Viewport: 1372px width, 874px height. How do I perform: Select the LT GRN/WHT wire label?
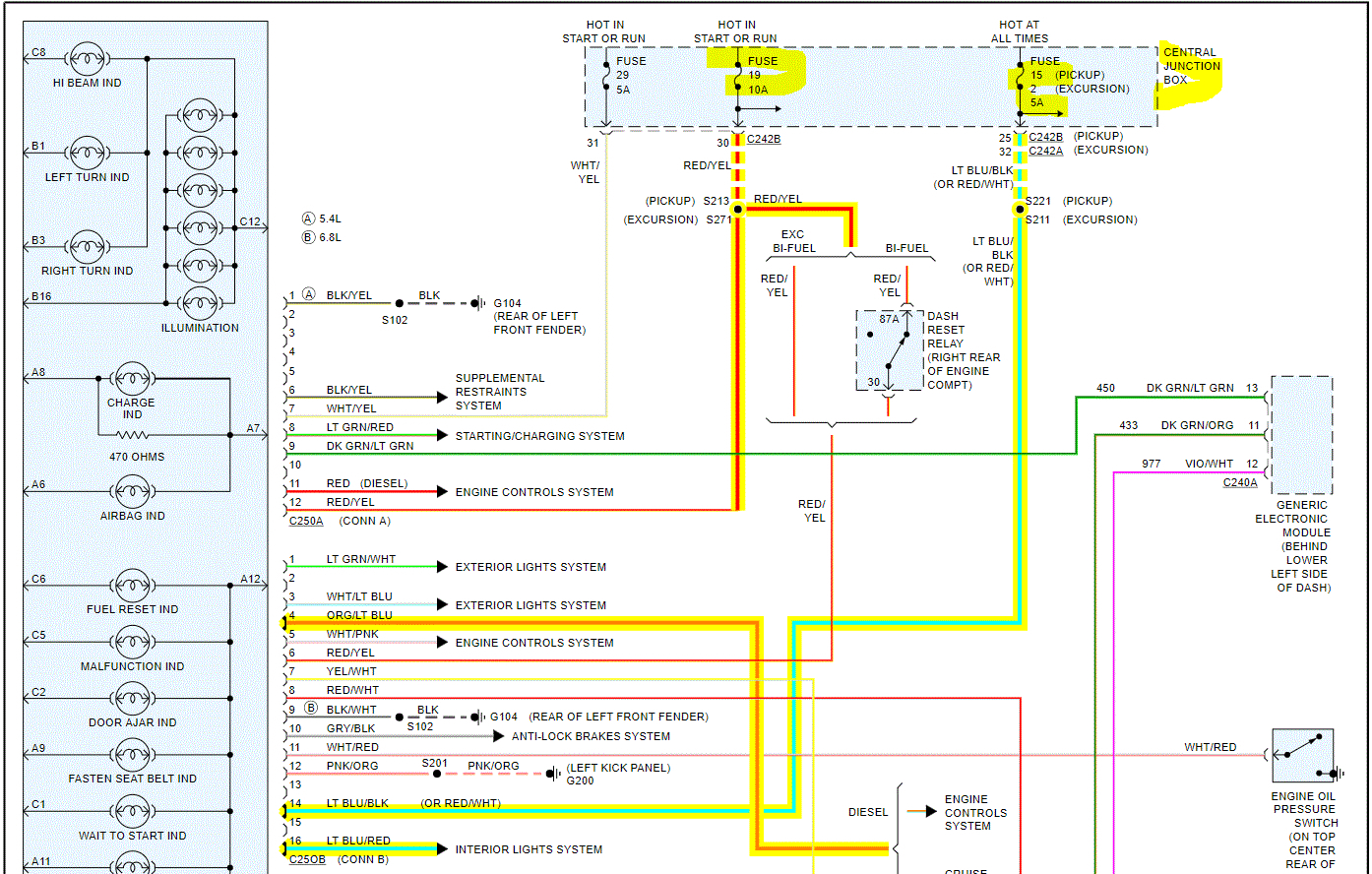pyautogui.click(x=361, y=559)
